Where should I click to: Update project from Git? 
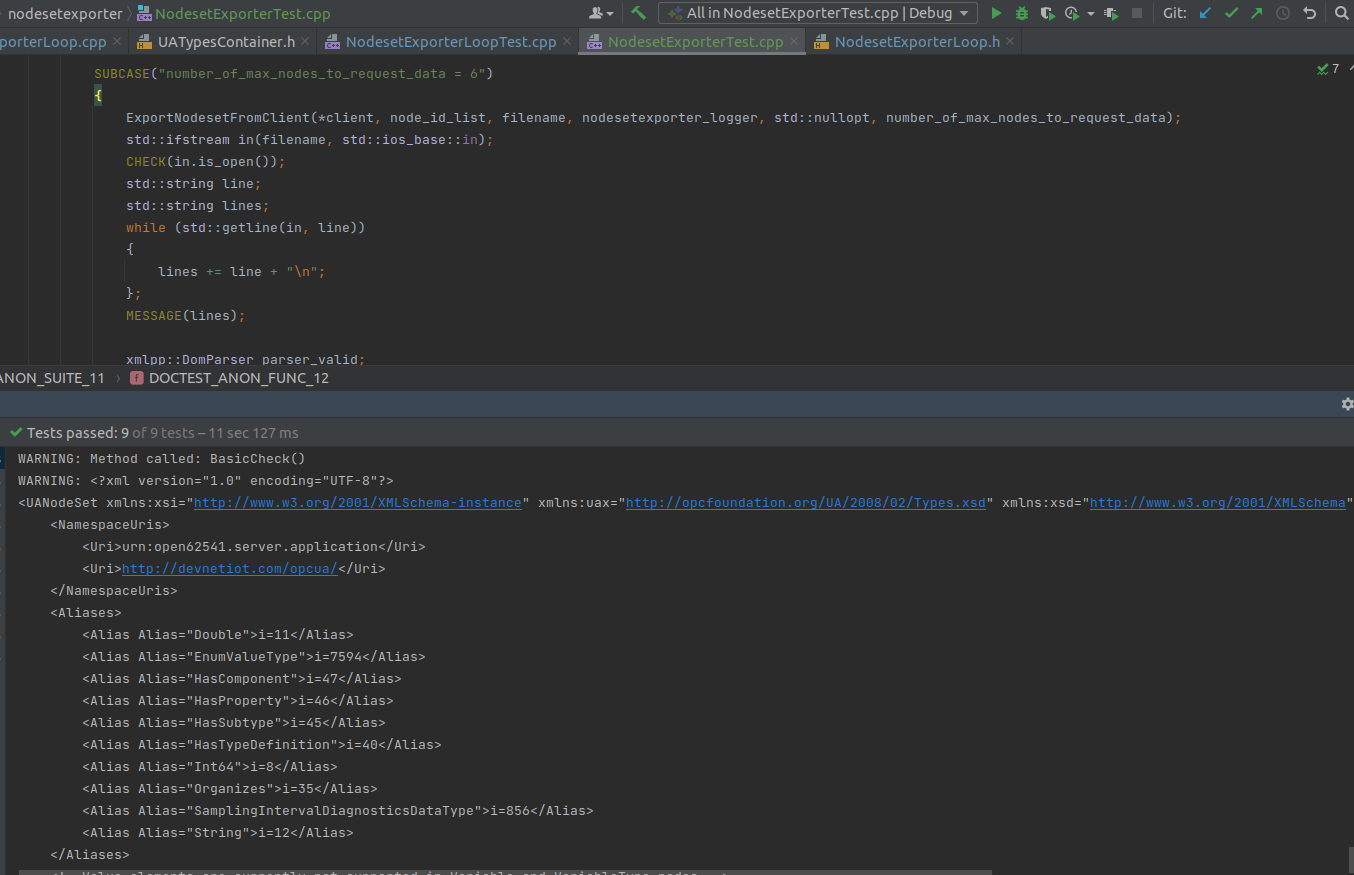pyautogui.click(x=1204, y=13)
